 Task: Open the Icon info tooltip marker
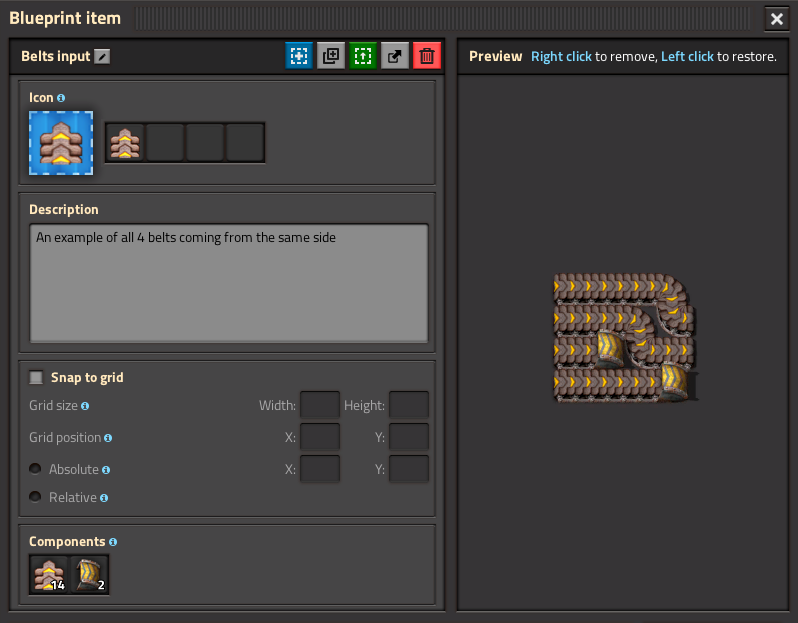click(x=61, y=98)
